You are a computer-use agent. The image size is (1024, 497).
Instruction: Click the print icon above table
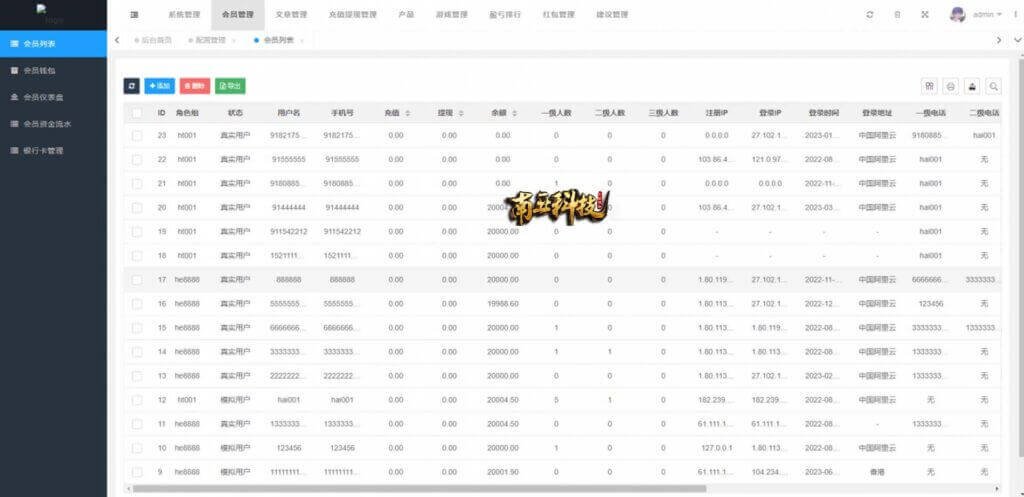(972, 87)
